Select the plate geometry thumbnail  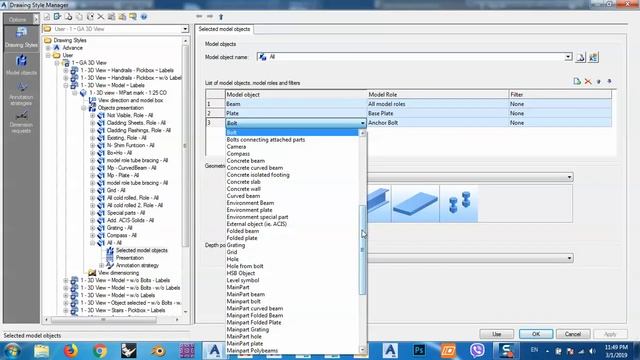click(416, 203)
